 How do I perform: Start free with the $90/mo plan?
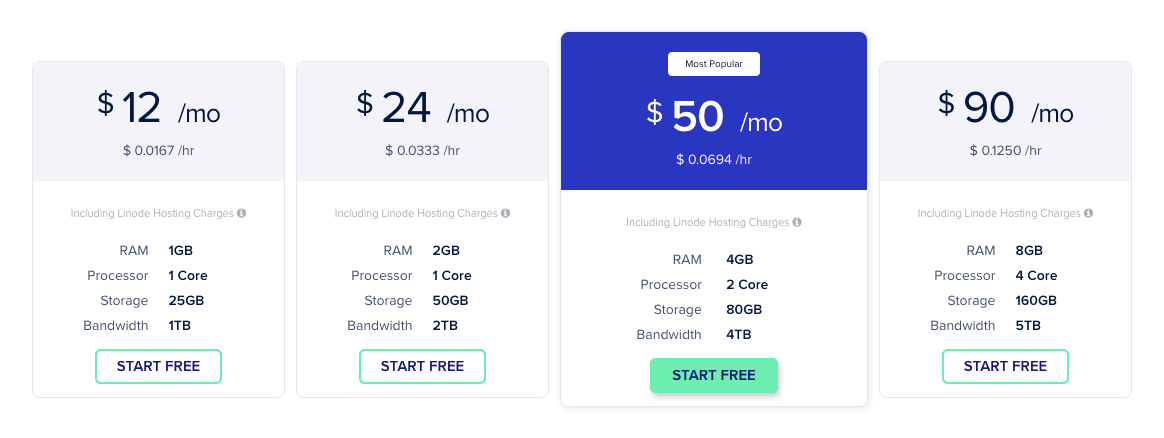pos(1005,366)
